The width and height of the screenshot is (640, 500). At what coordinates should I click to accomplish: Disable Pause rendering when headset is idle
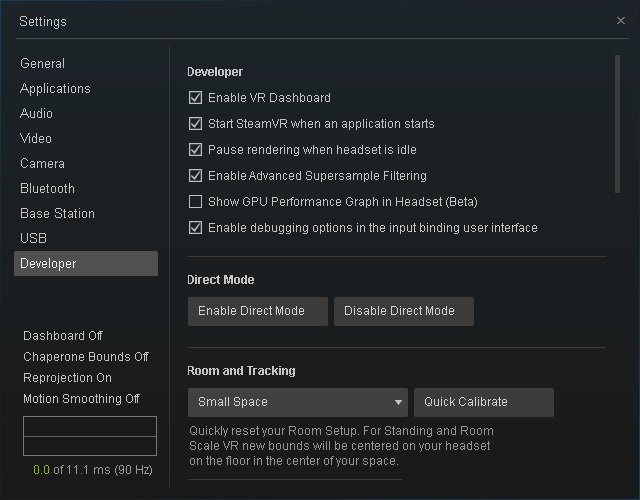click(195, 150)
